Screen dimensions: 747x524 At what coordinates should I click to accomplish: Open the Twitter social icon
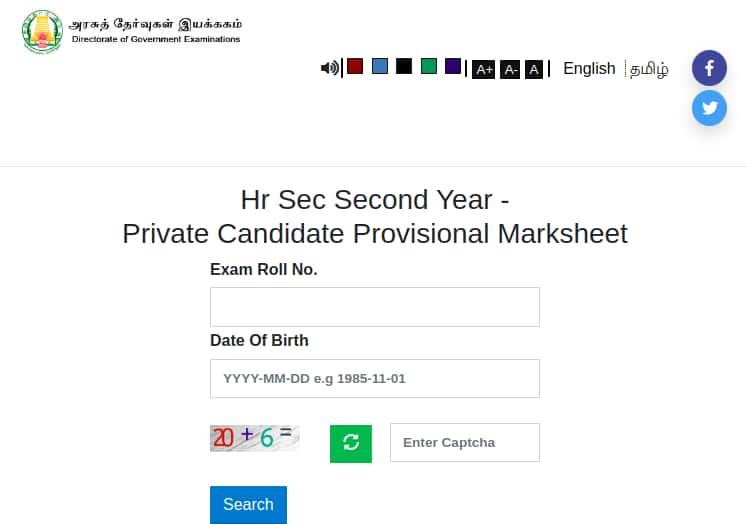point(709,107)
